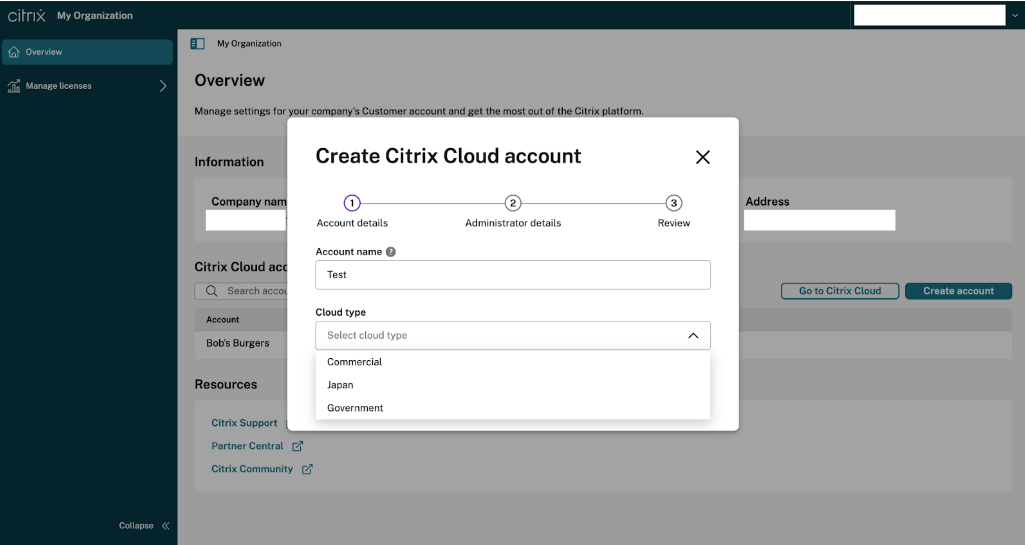Click the Citrix Community external link icon
The width and height of the screenshot is (1025, 545).
307,469
